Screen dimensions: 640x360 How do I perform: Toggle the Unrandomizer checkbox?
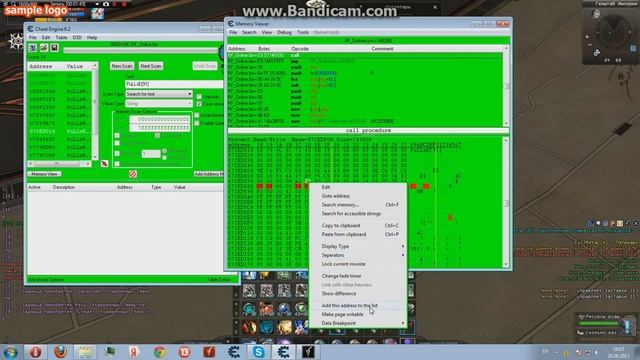pyautogui.click(x=197, y=116)
